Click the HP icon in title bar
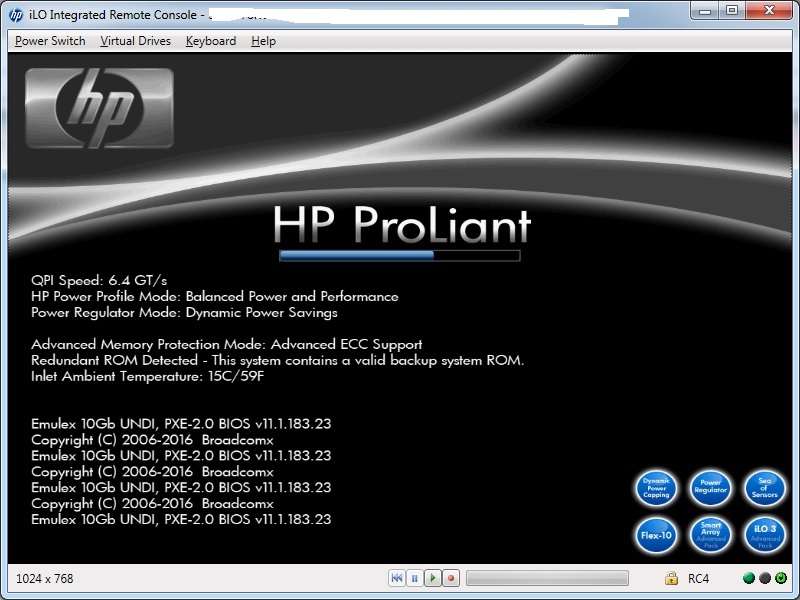The width and height of the screenshot is (800, 600). click(x=16, y=15)
